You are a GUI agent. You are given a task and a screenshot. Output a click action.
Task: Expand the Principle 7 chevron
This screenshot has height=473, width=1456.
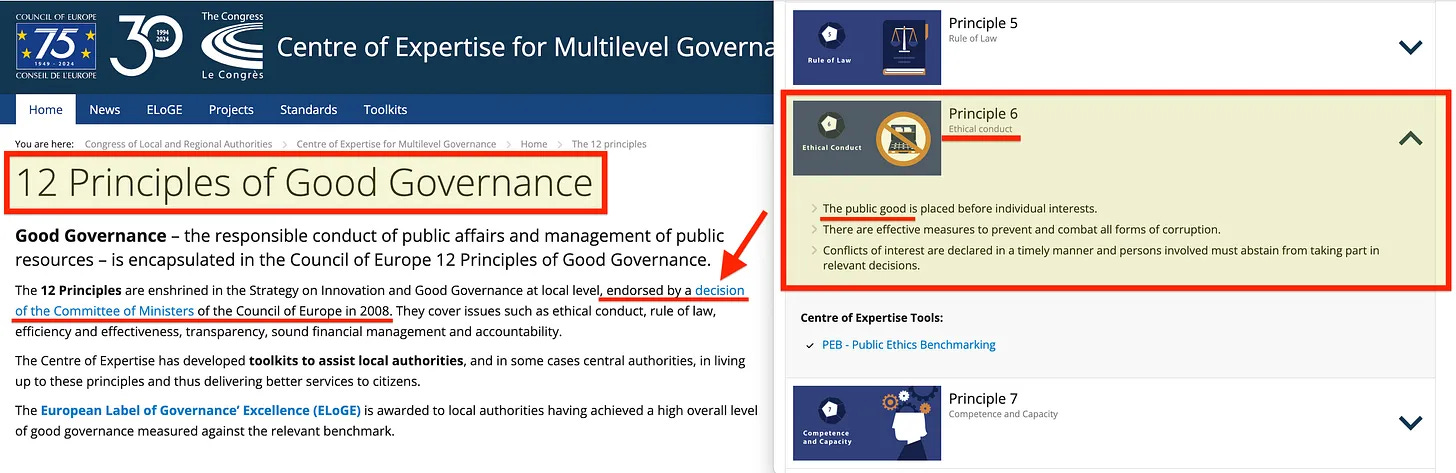click(x=1410, y=422)
